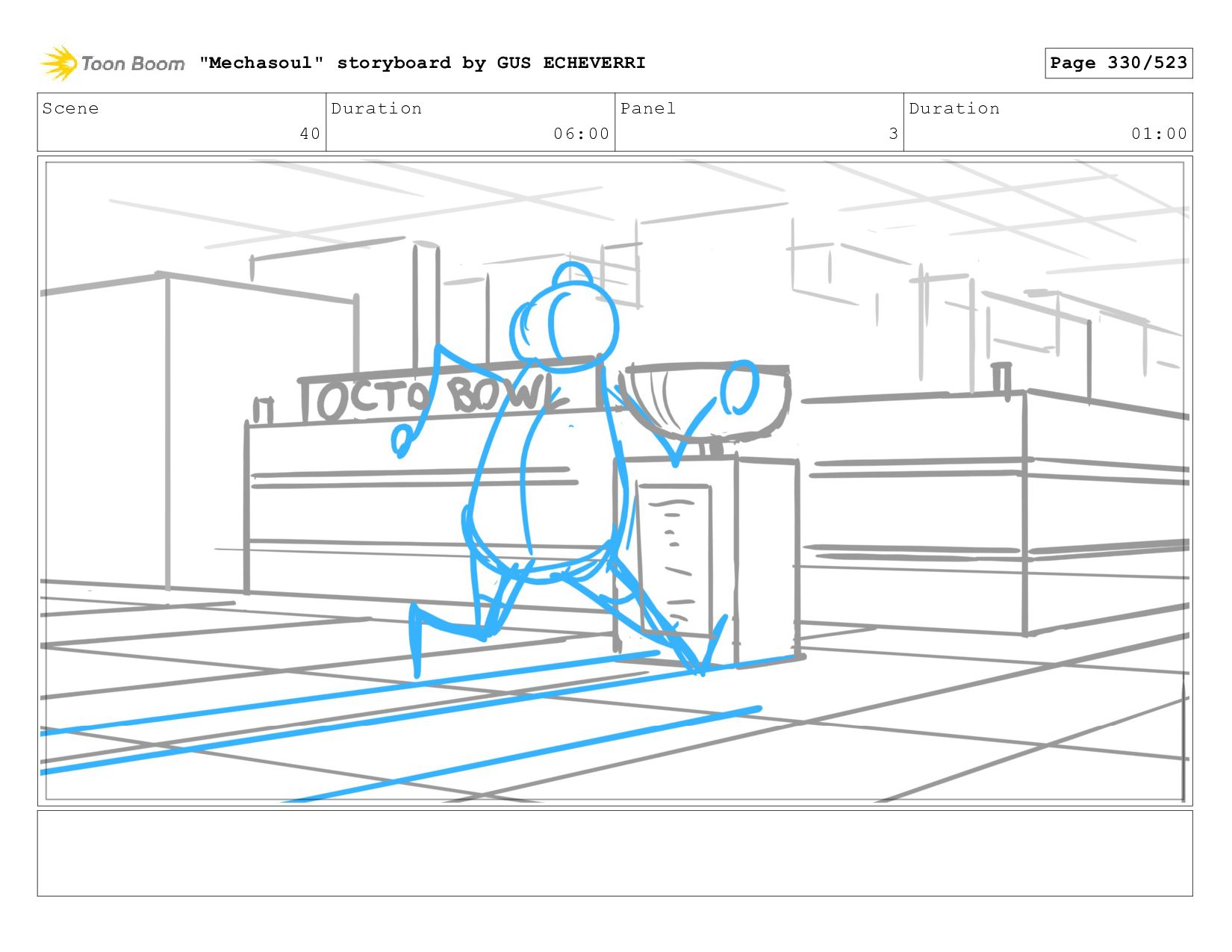This screenshot has width=1232, height=952.
Task: Click the scene duration value 06:00
Action: point(581,134)
